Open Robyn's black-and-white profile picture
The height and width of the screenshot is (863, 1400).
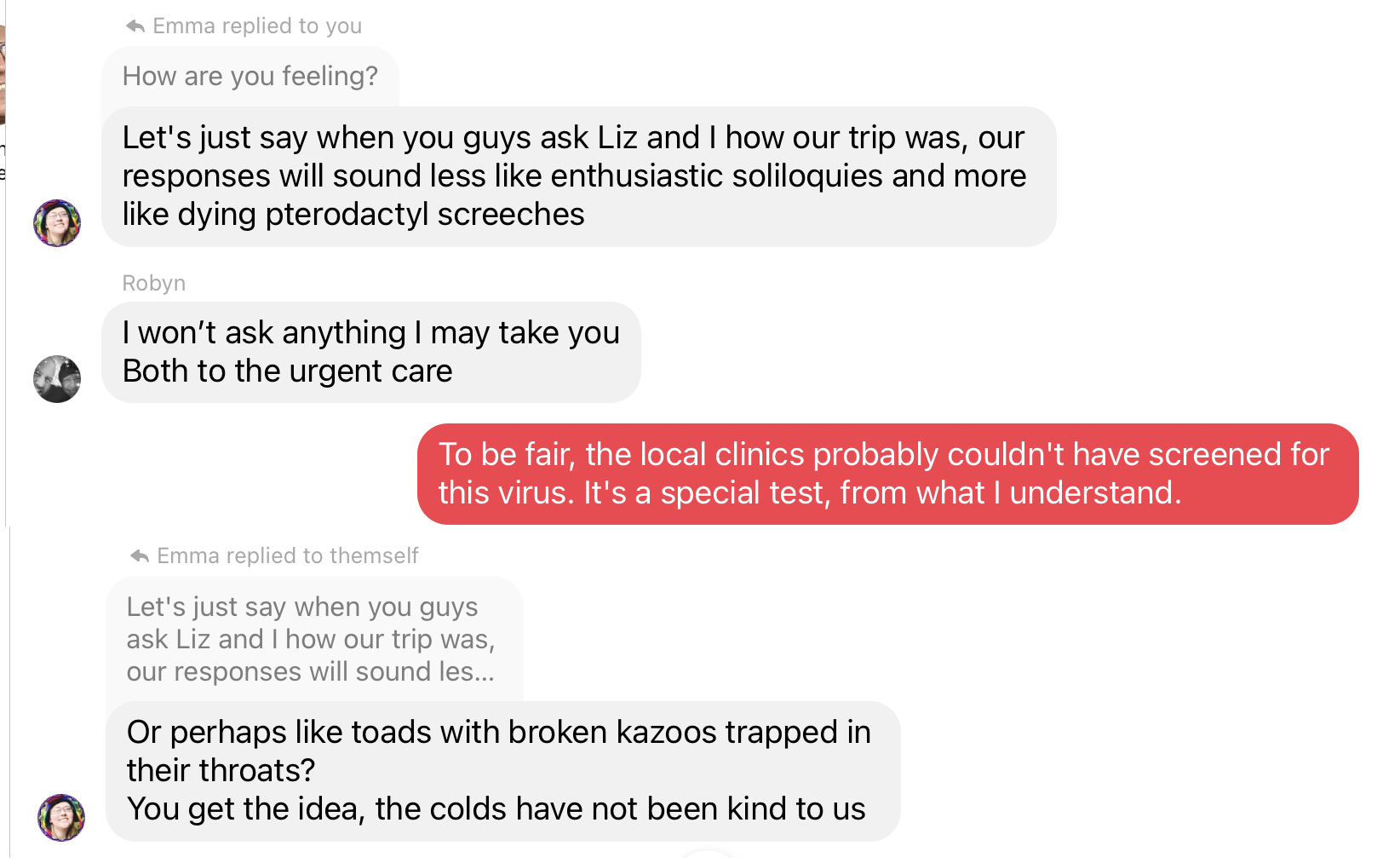click(57, 379)
